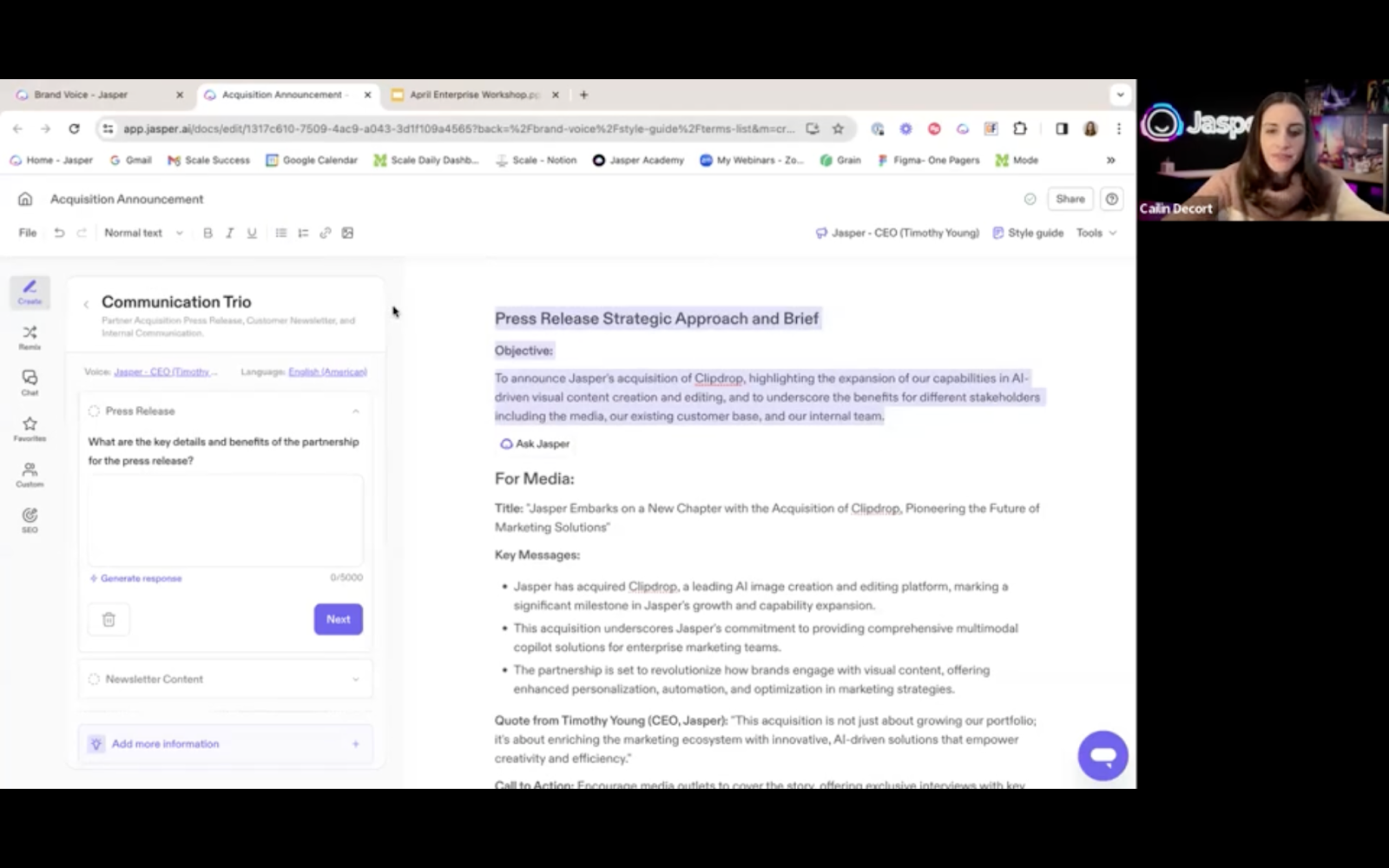Bookmark this page with the star icon
Screen dimensions: 1389x868
(x=838, y=128)
